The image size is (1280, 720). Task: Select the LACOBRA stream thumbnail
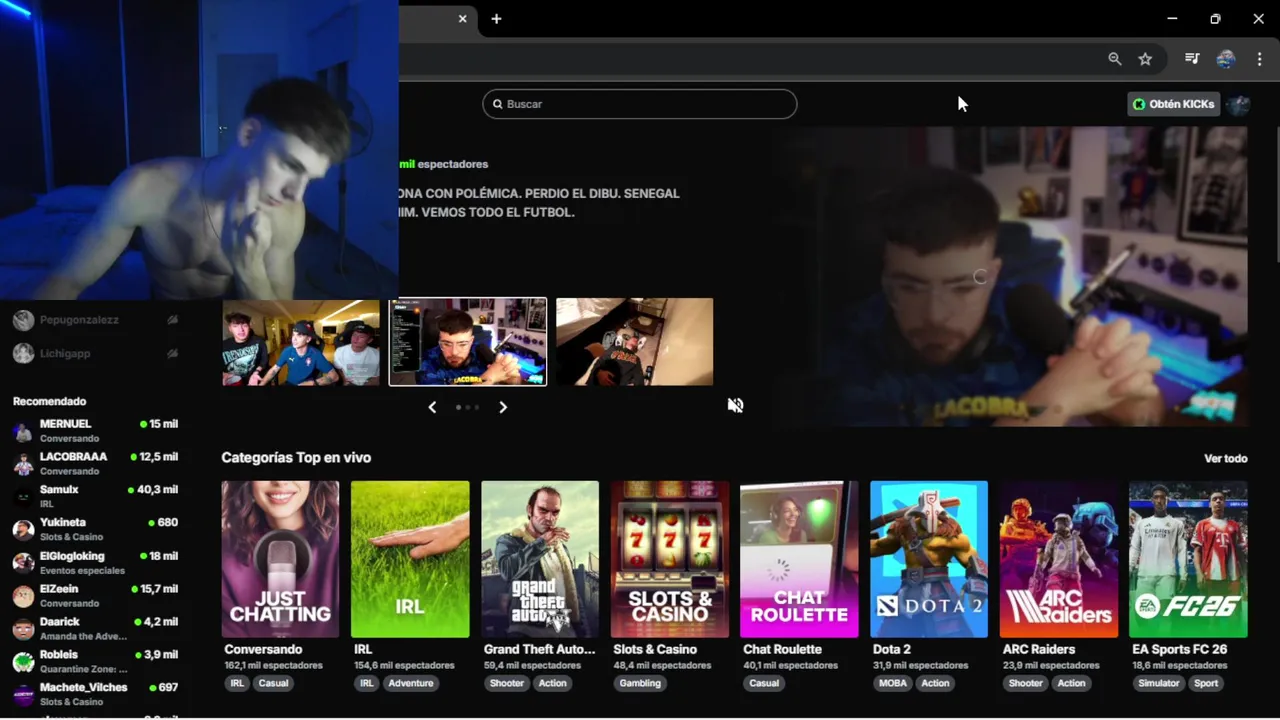[x=468, y=342]
